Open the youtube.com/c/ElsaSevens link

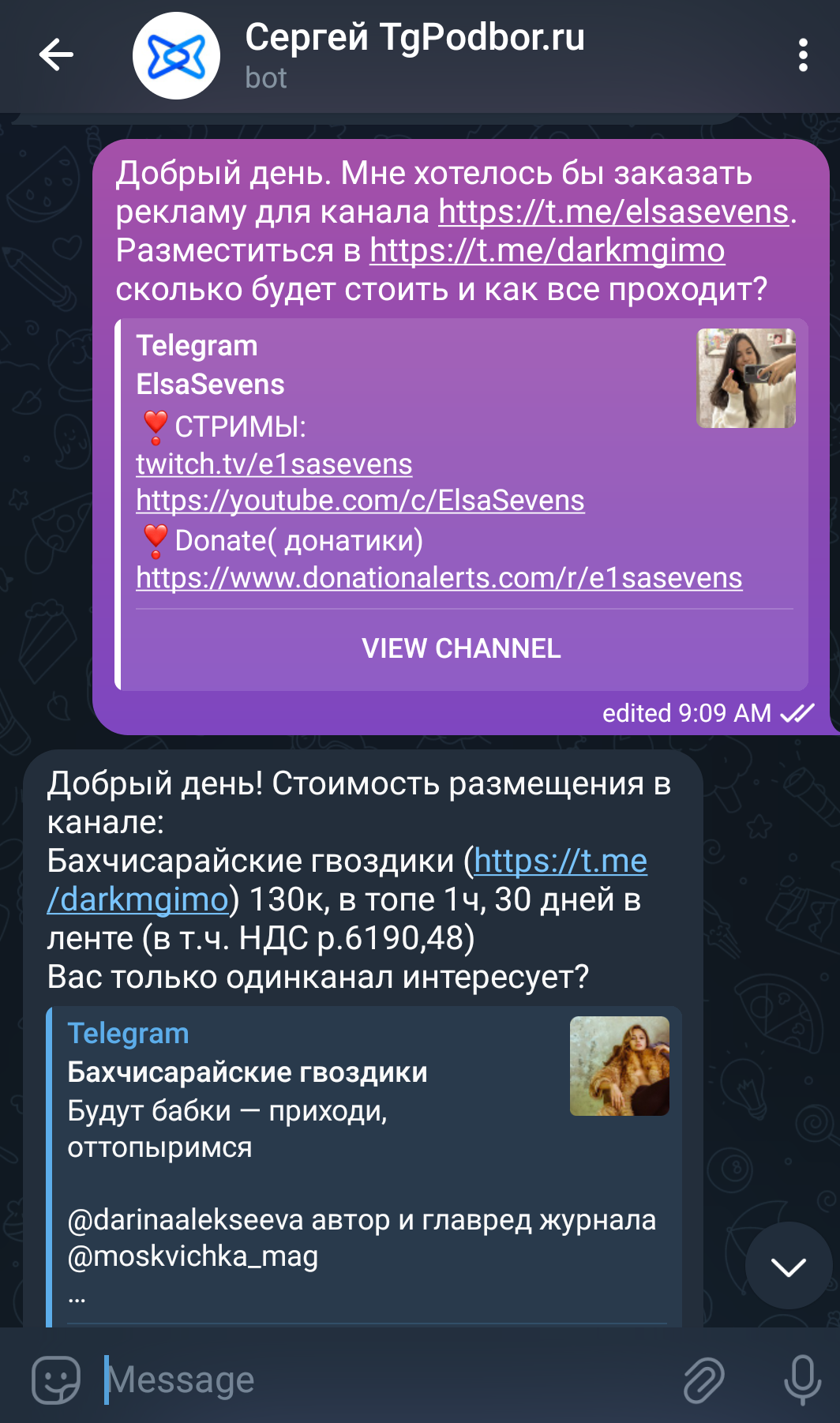(360, 500)
